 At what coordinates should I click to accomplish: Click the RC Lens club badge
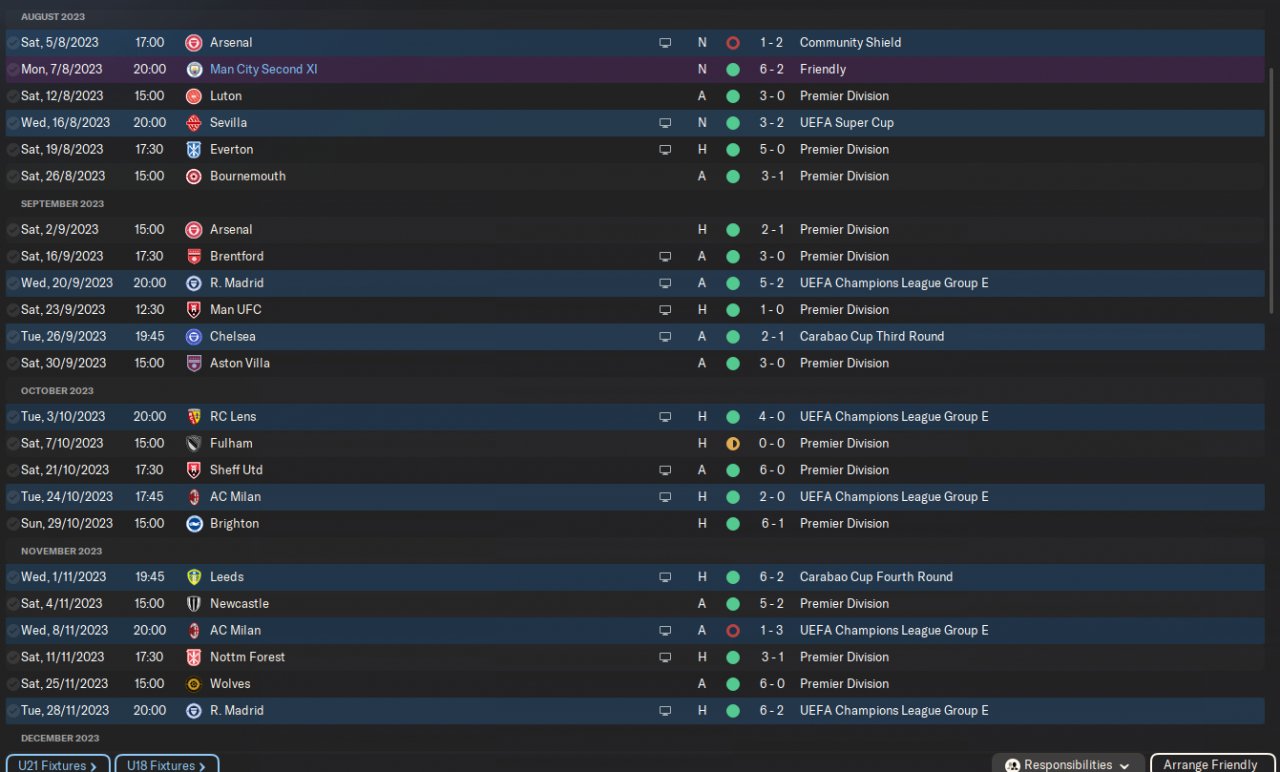194,417
